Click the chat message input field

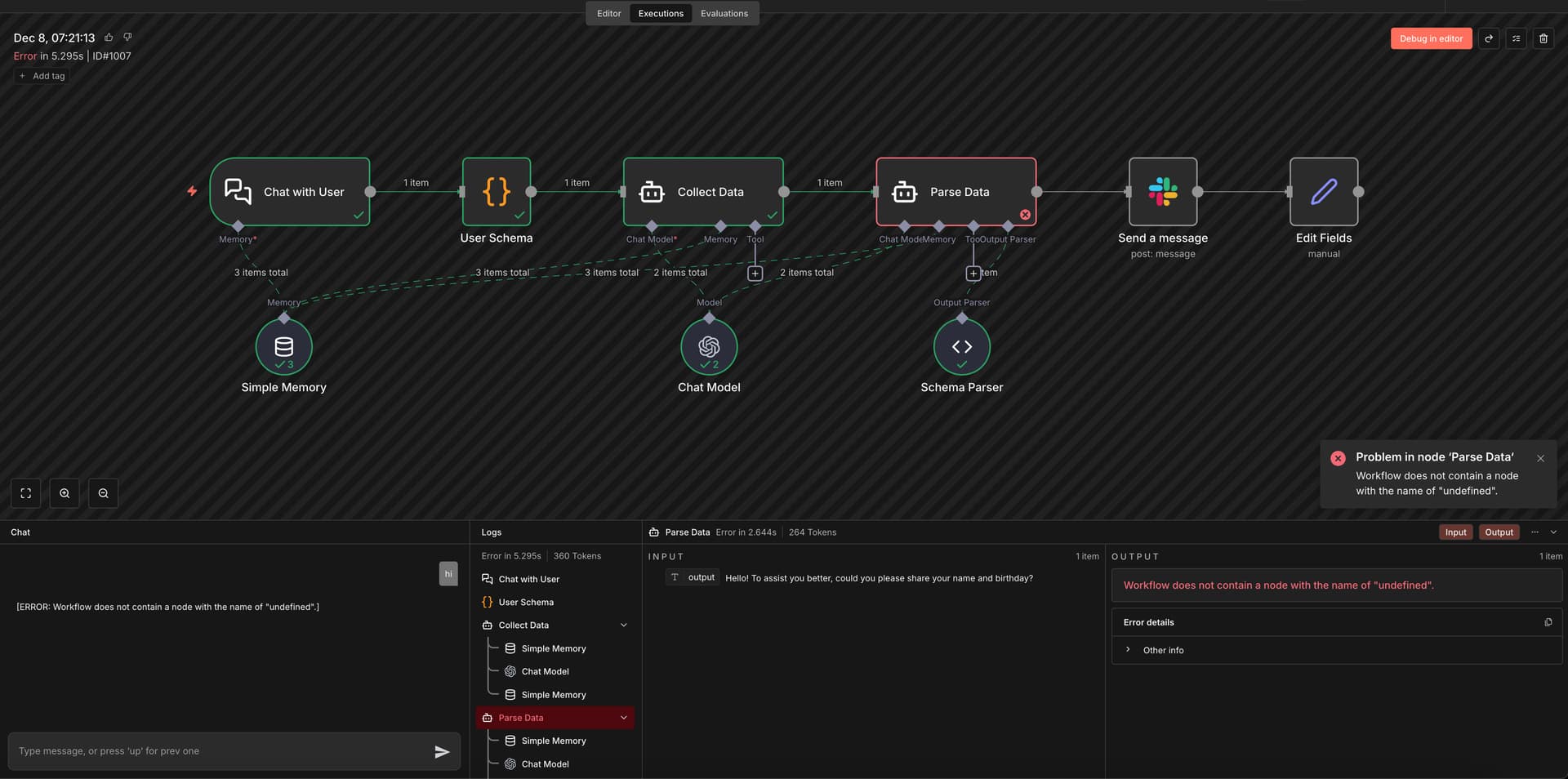(x=220, y=751)
